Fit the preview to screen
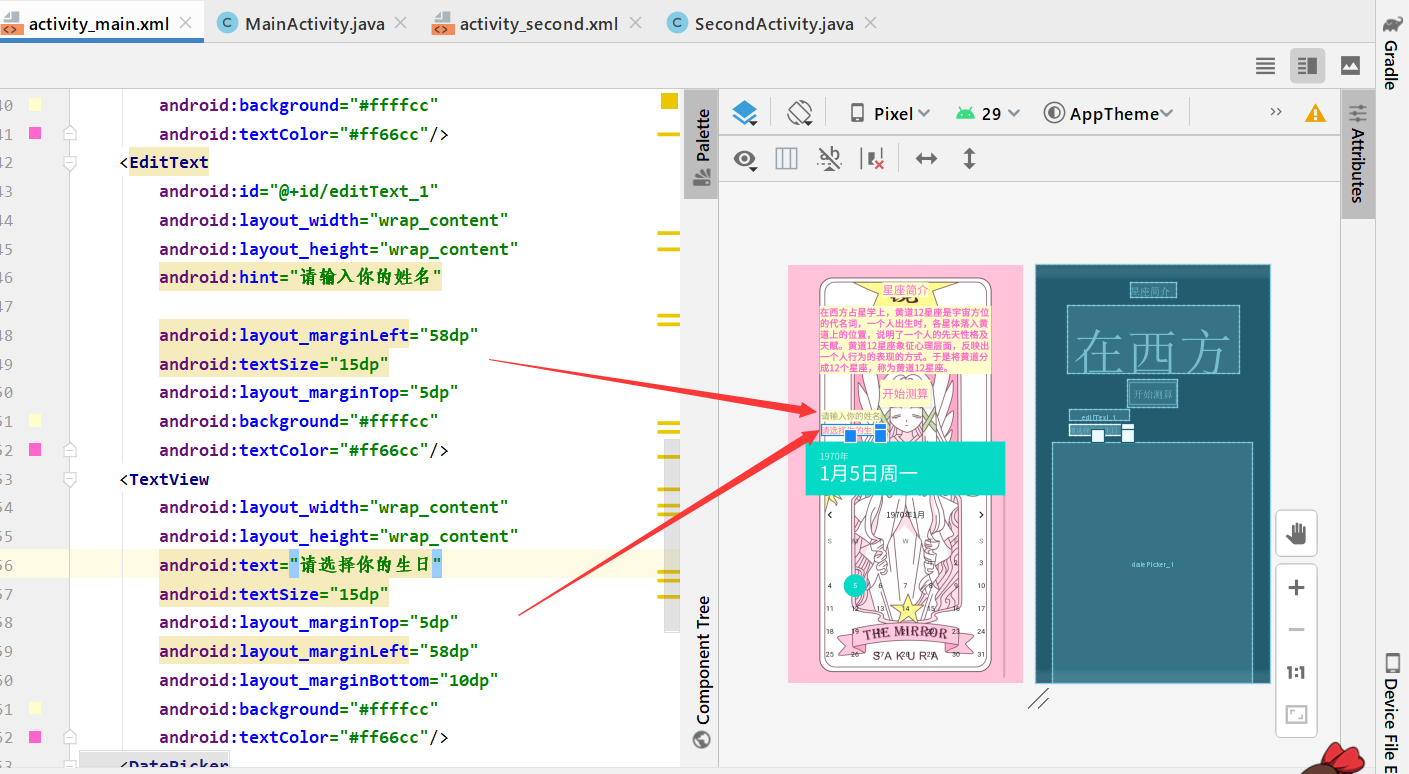This screenshot has width=1409, height=774. pos(1296,714)
